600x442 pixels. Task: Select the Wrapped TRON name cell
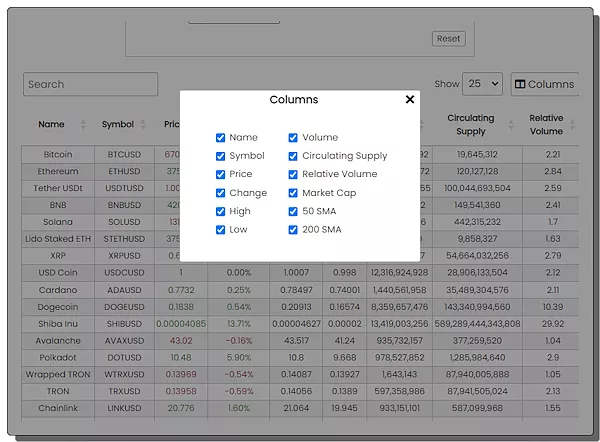(58, 374)
